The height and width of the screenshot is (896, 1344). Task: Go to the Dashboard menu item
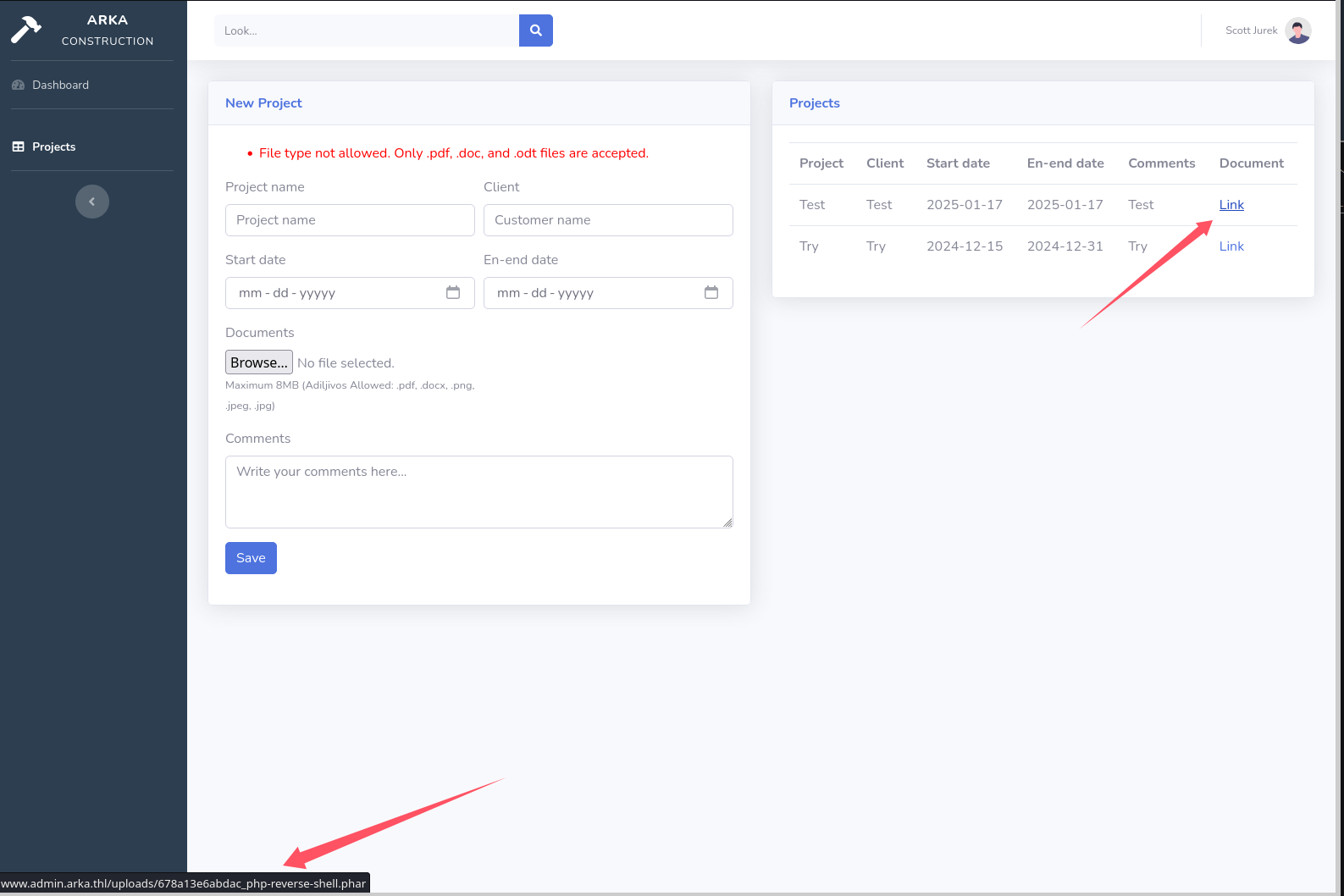pyautogui.click(x=60, y=85)
